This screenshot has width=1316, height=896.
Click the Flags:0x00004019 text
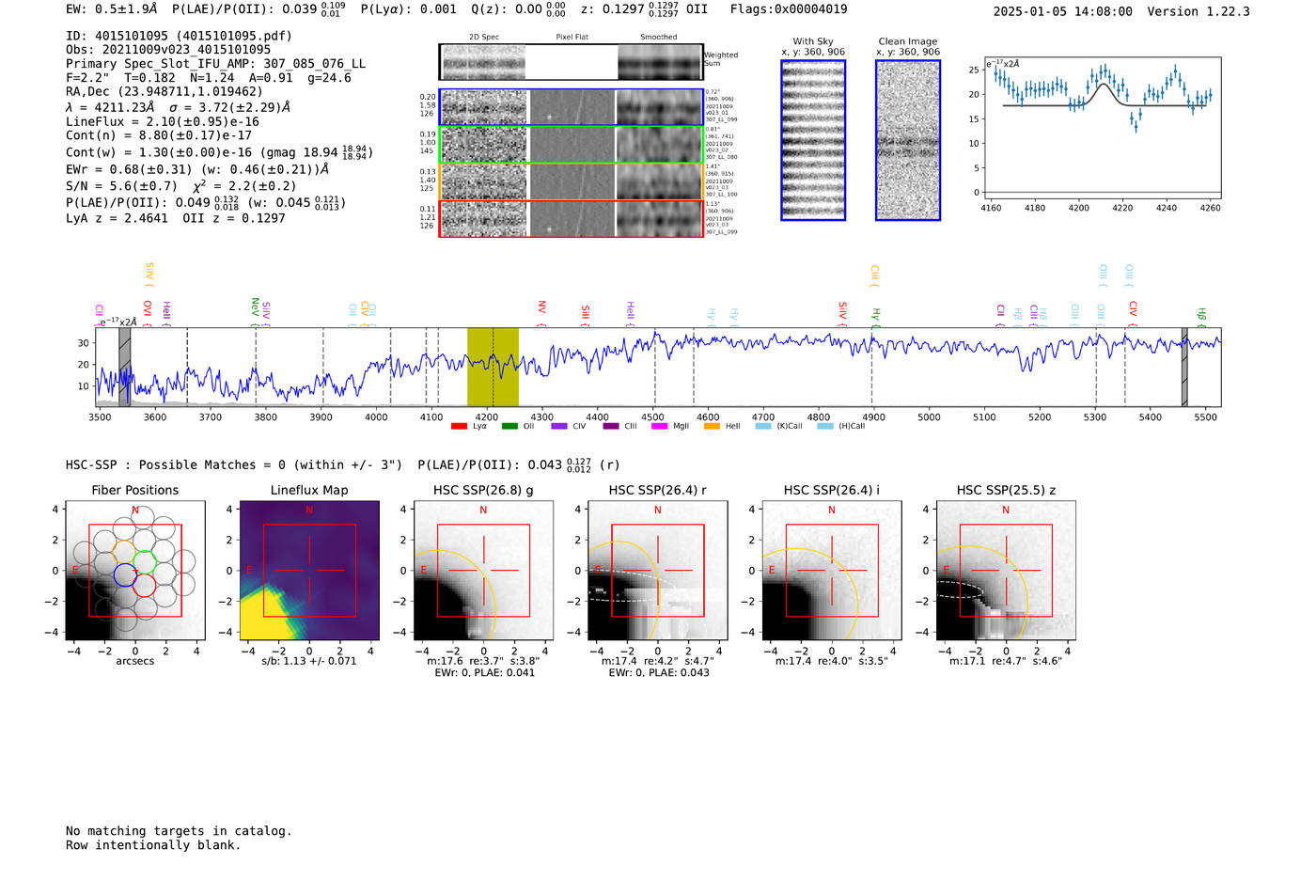tap(789, 9)
